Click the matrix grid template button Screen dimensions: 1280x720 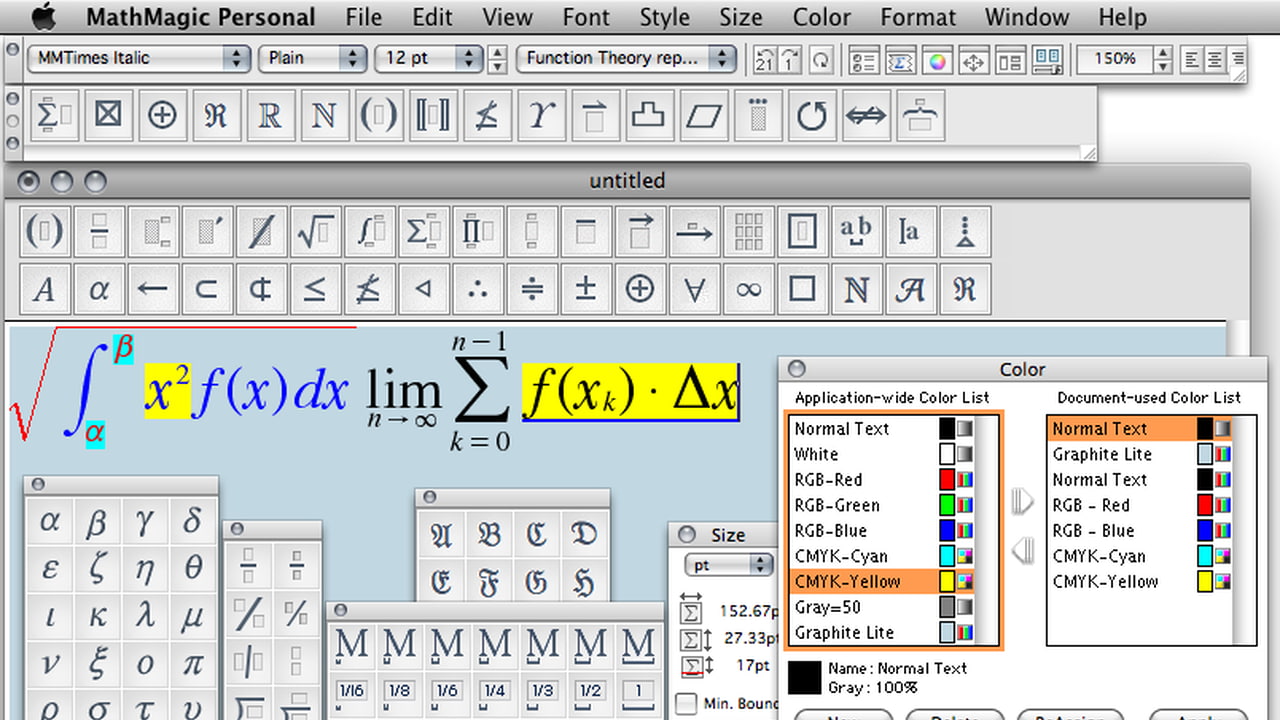click(x=747, y=232)
